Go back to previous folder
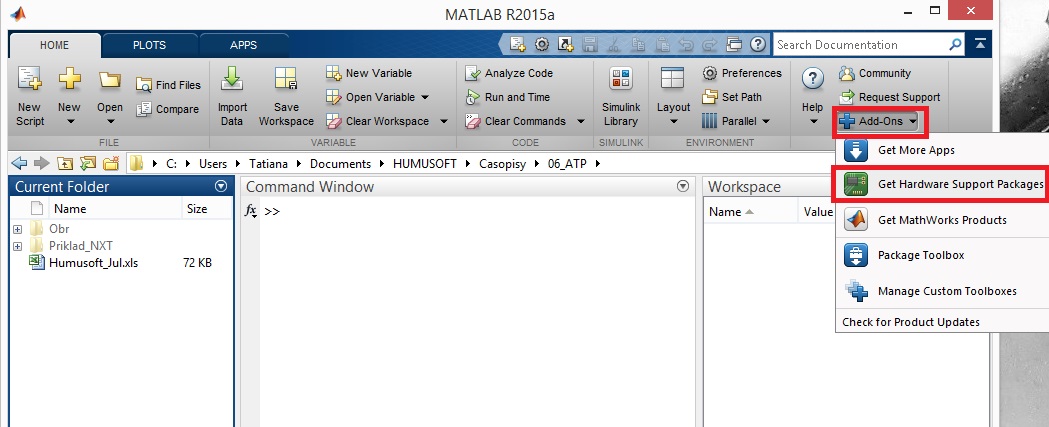This screenshot has height=427, width=1049. click(x=19, y=163)
